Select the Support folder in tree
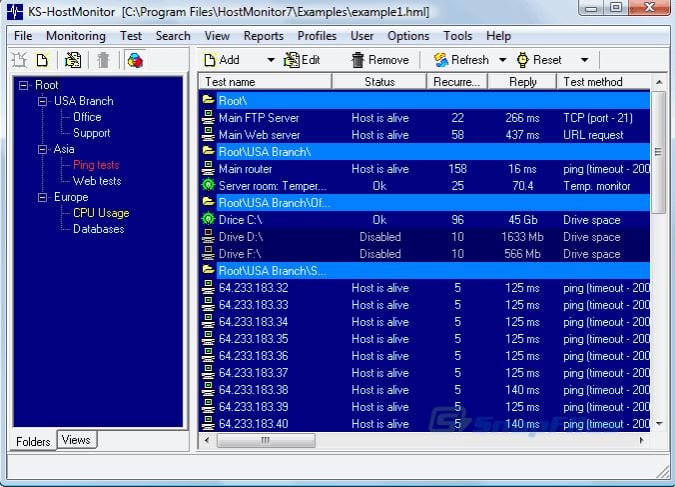This screenshot has height=487, width=675. pyautogui.click(x=92, y=133)
